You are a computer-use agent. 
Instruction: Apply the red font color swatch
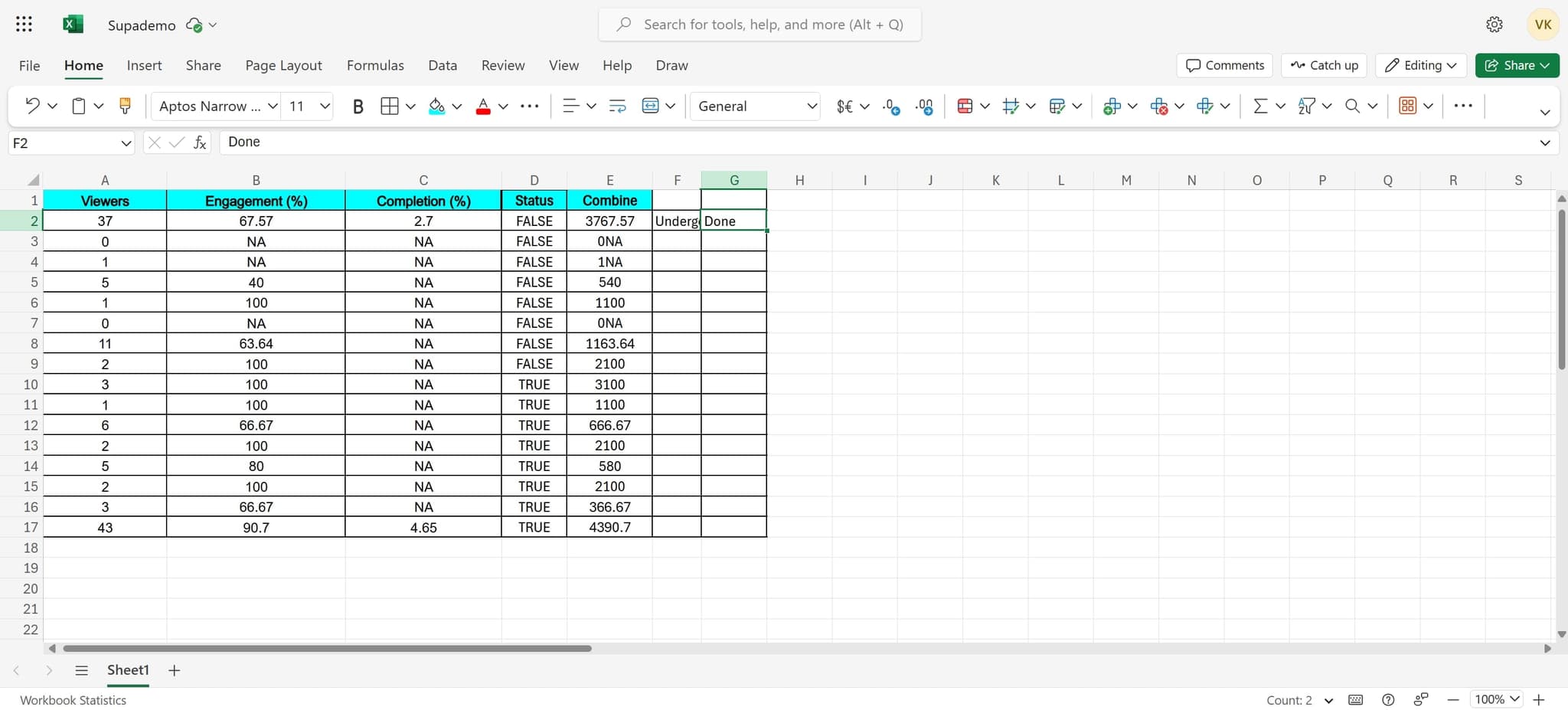point(483,106)
